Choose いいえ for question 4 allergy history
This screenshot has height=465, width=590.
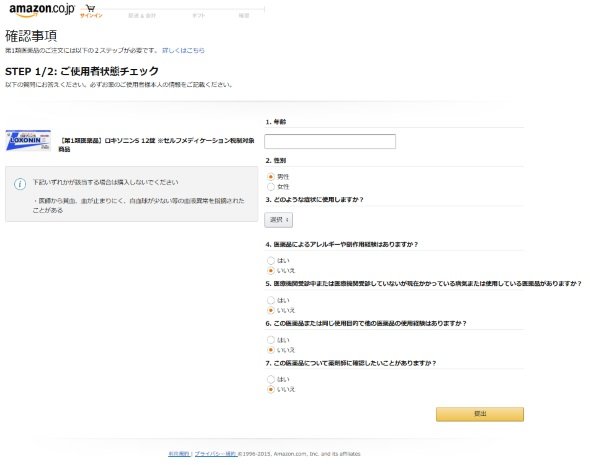pos(271,270)
